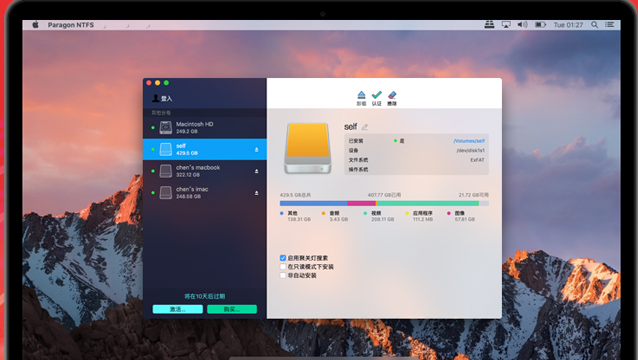The height and width of the screenshot is (360, 638).
Task: Click the clock showing Tue 01:27
Action: click(x=568, y=25)
